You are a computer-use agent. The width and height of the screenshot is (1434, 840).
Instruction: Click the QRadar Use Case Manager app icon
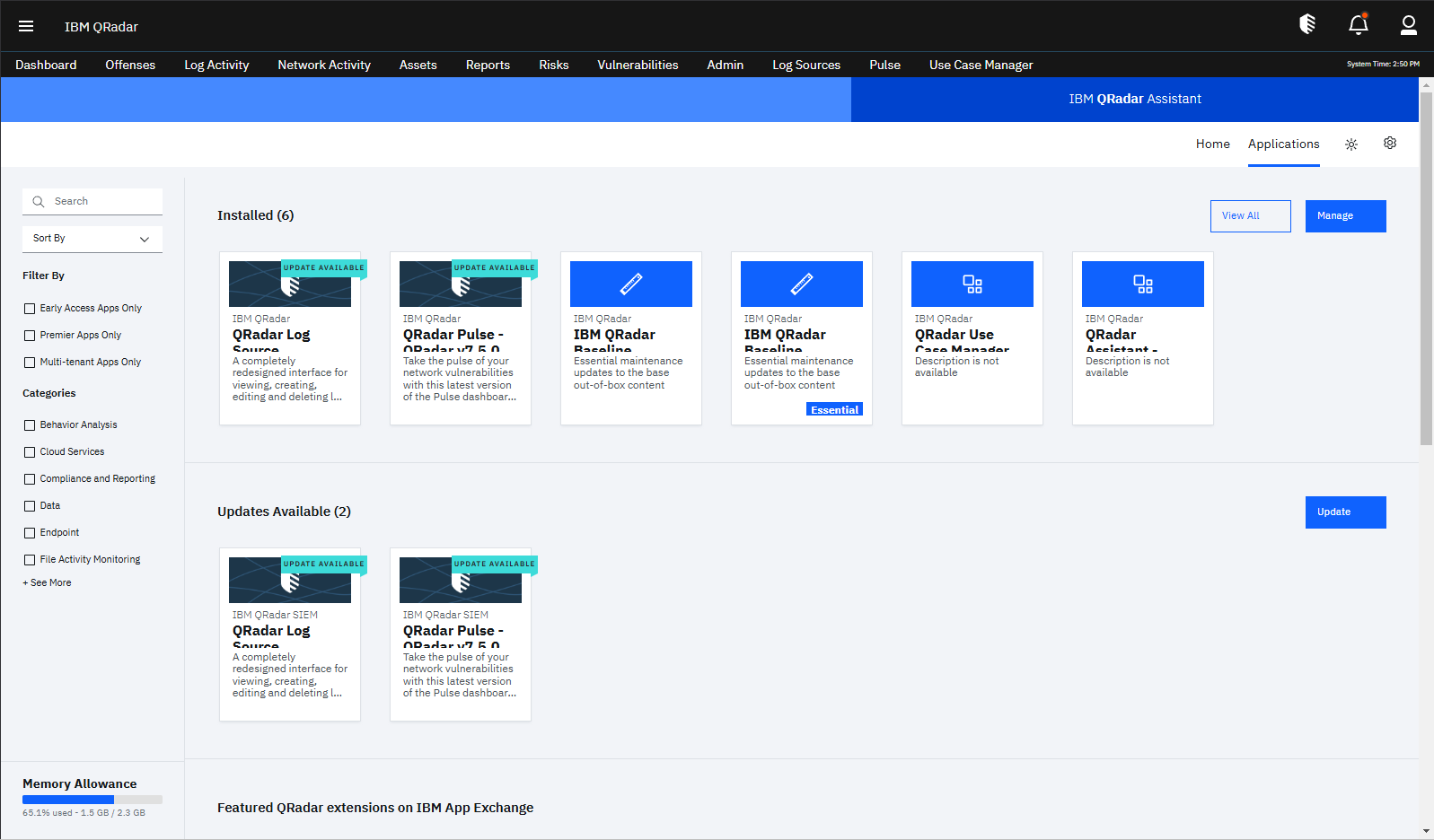click(x=972, y=284)
